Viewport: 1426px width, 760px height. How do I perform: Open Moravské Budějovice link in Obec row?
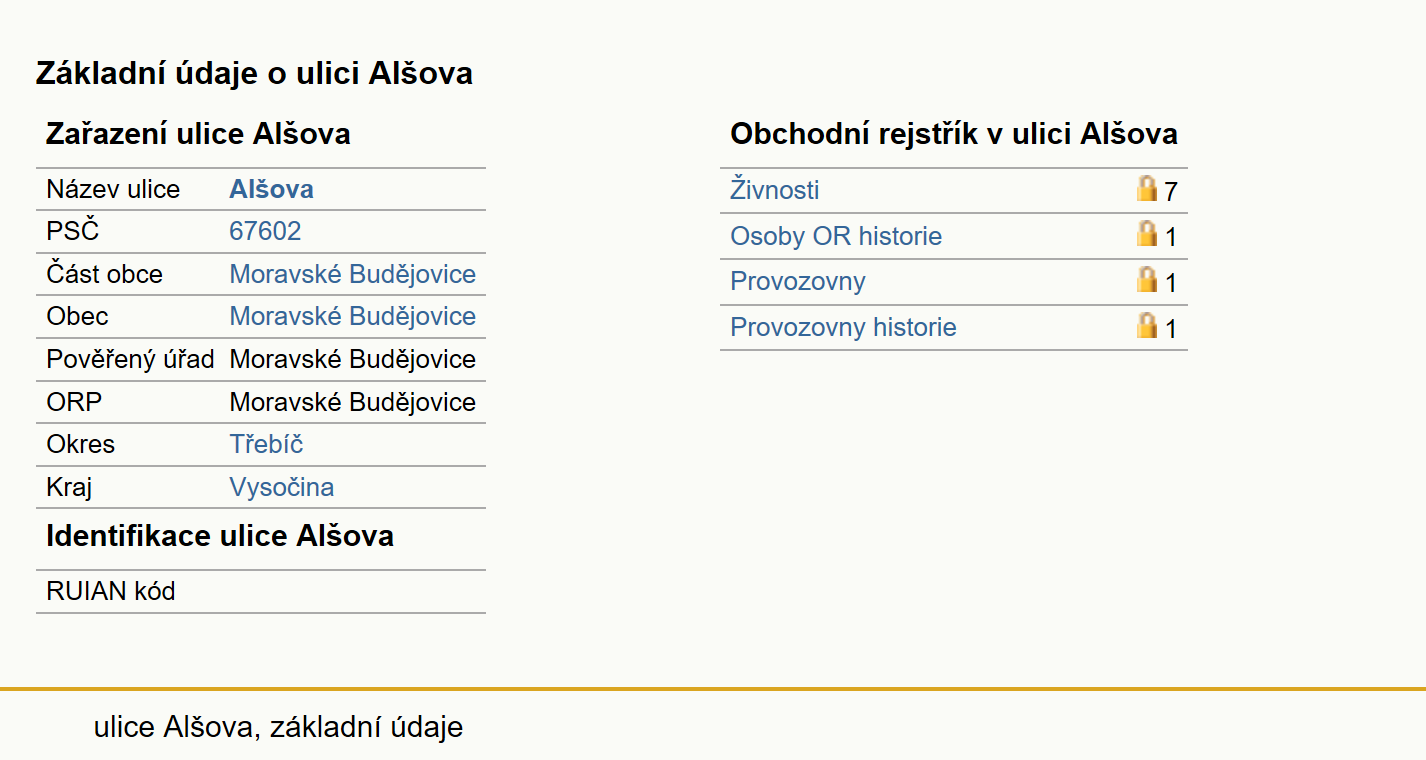(x=353, y=316)
